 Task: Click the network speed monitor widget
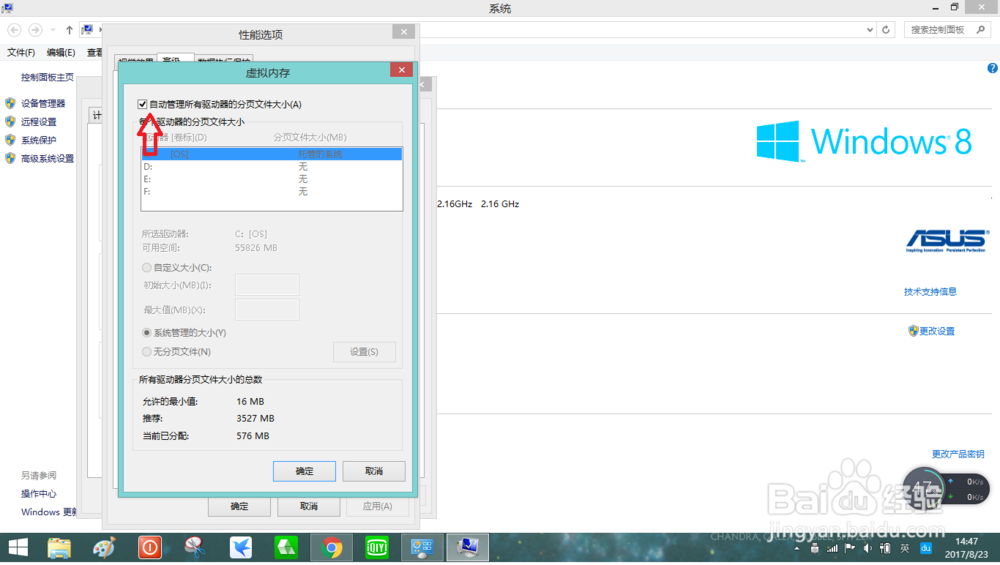947,488
